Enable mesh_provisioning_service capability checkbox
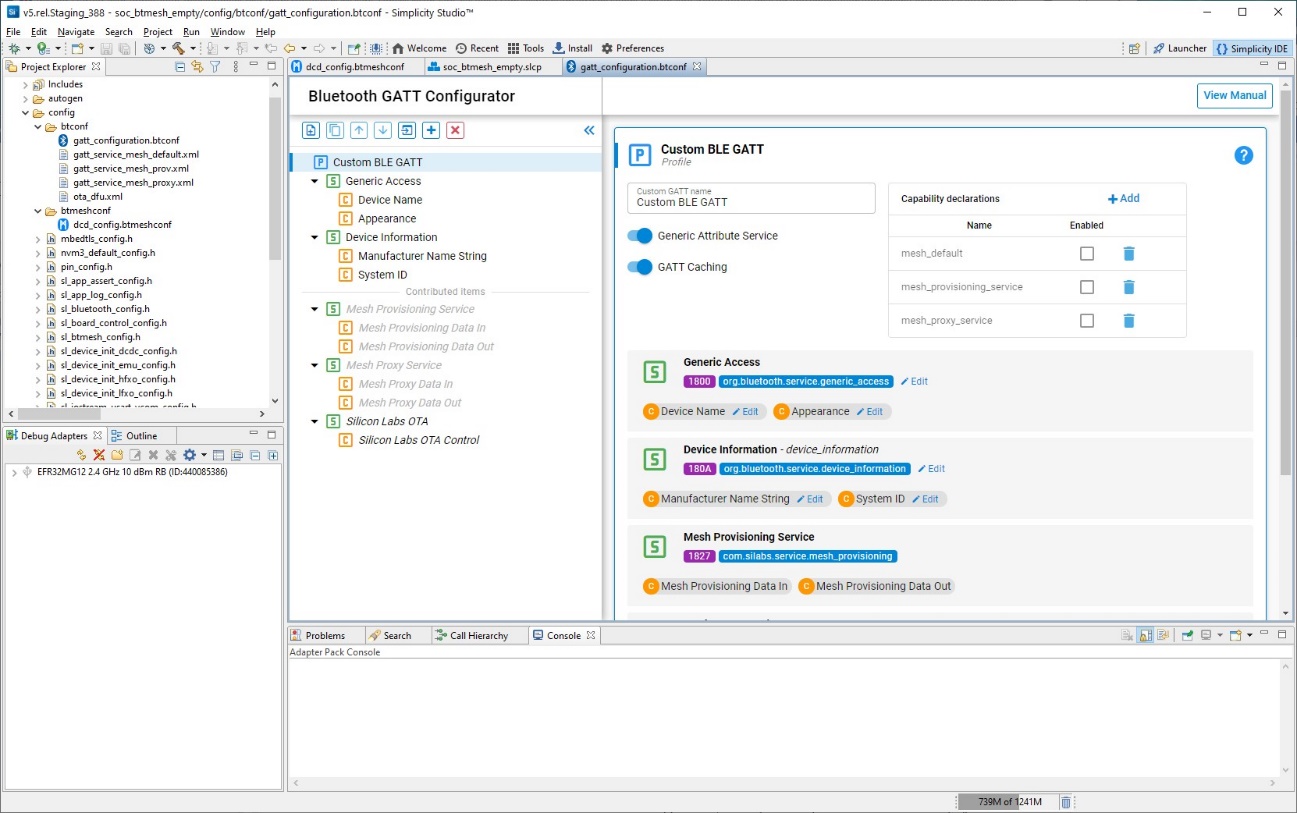The width and height of the screenshot is (1297, 813). point(1087,287)
